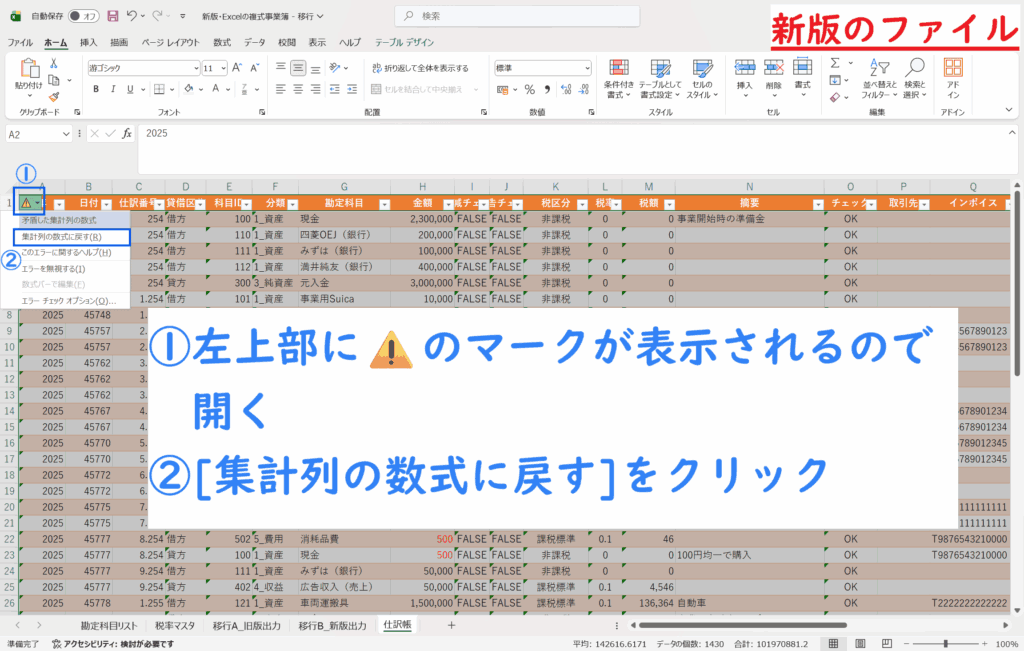Viewport: 1024px width, 651px height.
Task: Toggle Bold formatting in font group
Action: pyautogui.click(x=94, y=89)
